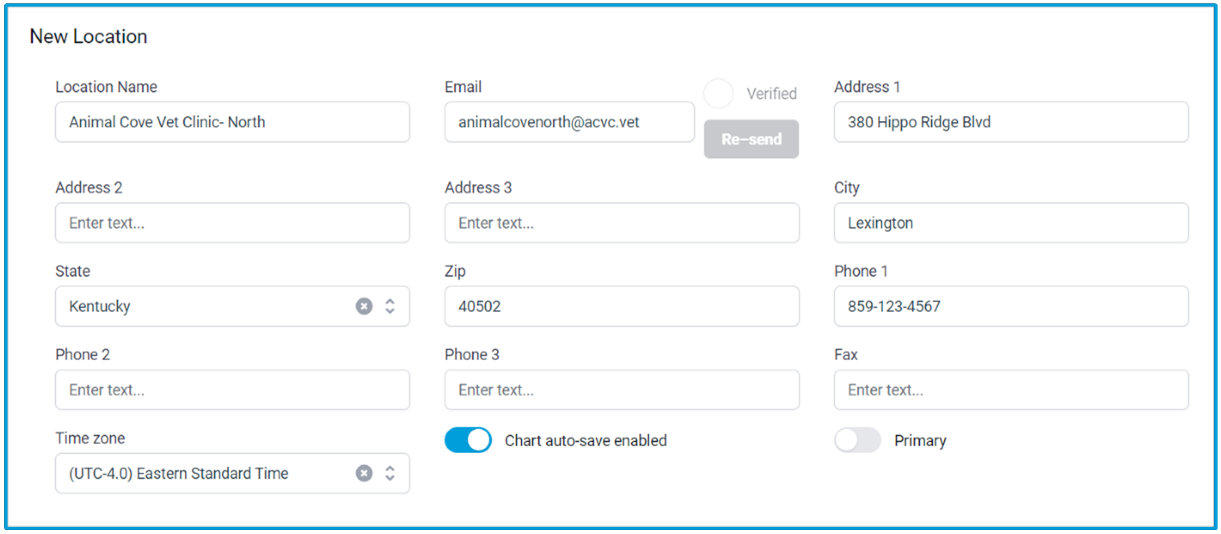This screenshot has height=534, width=1221.
Task: Open the Time zone combo box
Action: [x=232, y=473]
